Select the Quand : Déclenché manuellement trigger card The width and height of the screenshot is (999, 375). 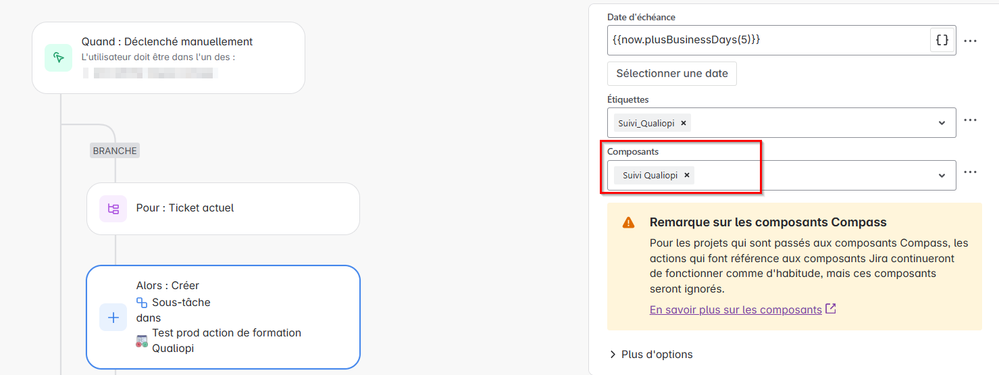tap(168, 58)
